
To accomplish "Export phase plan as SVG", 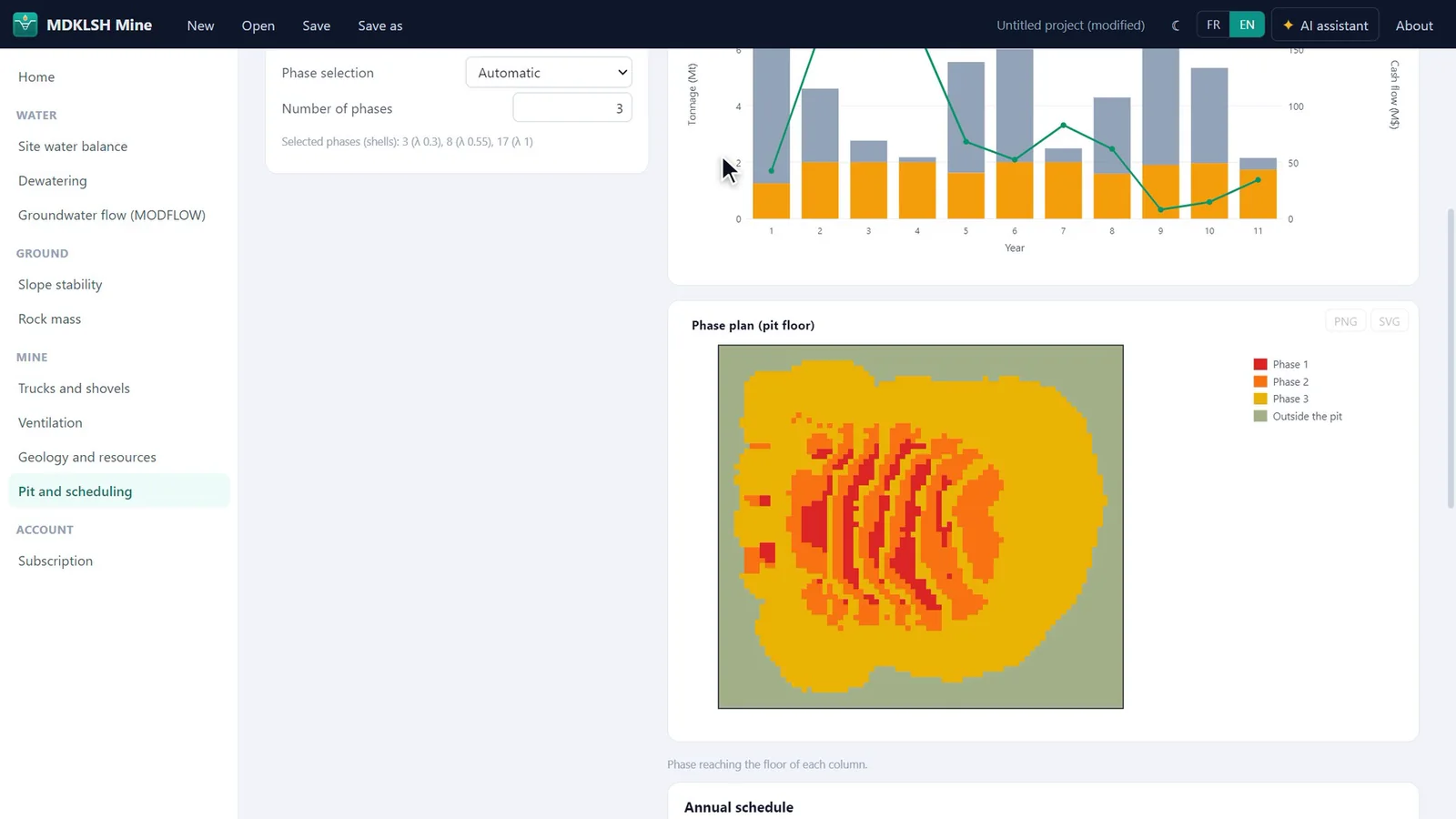I will click(1389, 321).
